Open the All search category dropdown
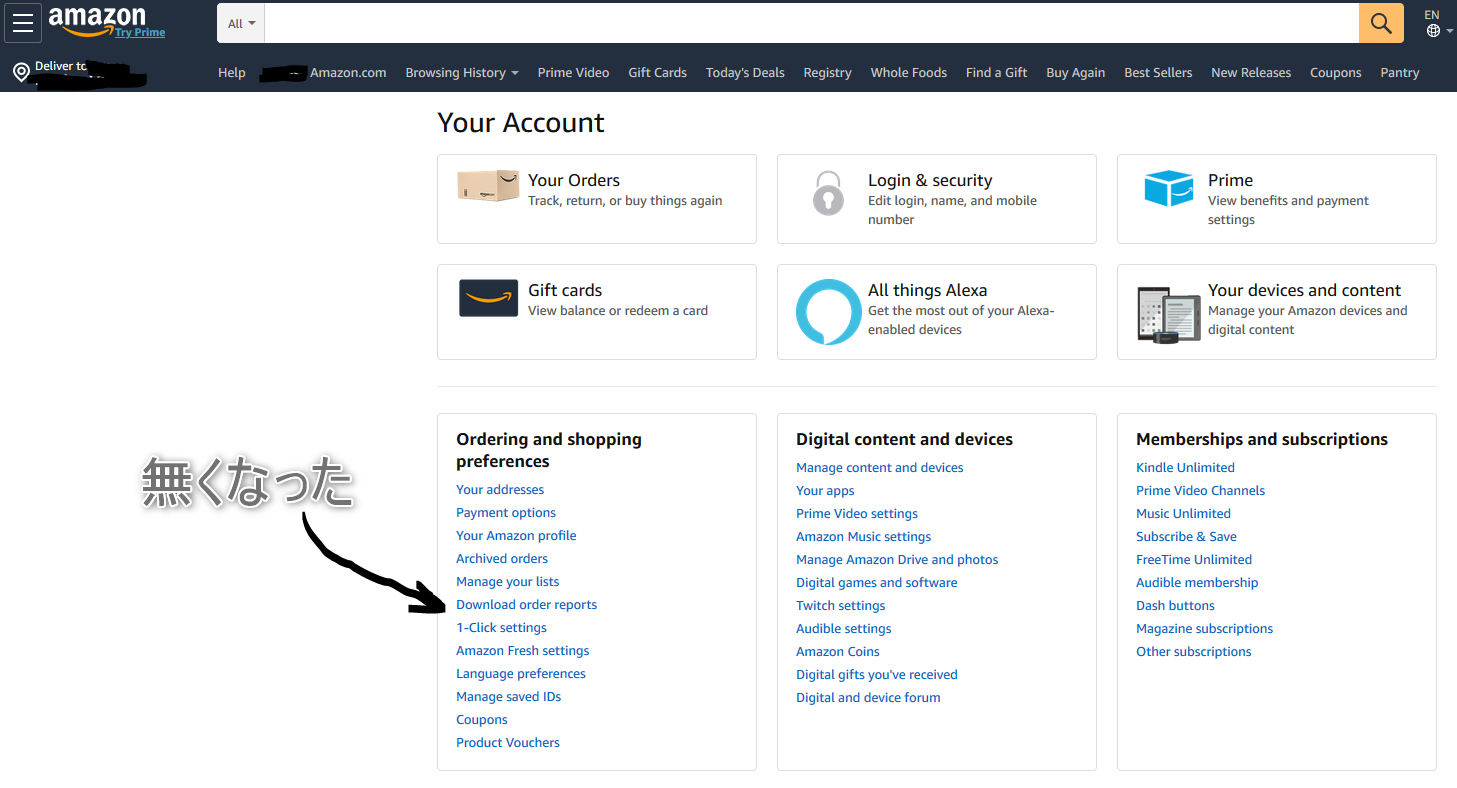Screen dimensions: 1457x788 point(241,23)
